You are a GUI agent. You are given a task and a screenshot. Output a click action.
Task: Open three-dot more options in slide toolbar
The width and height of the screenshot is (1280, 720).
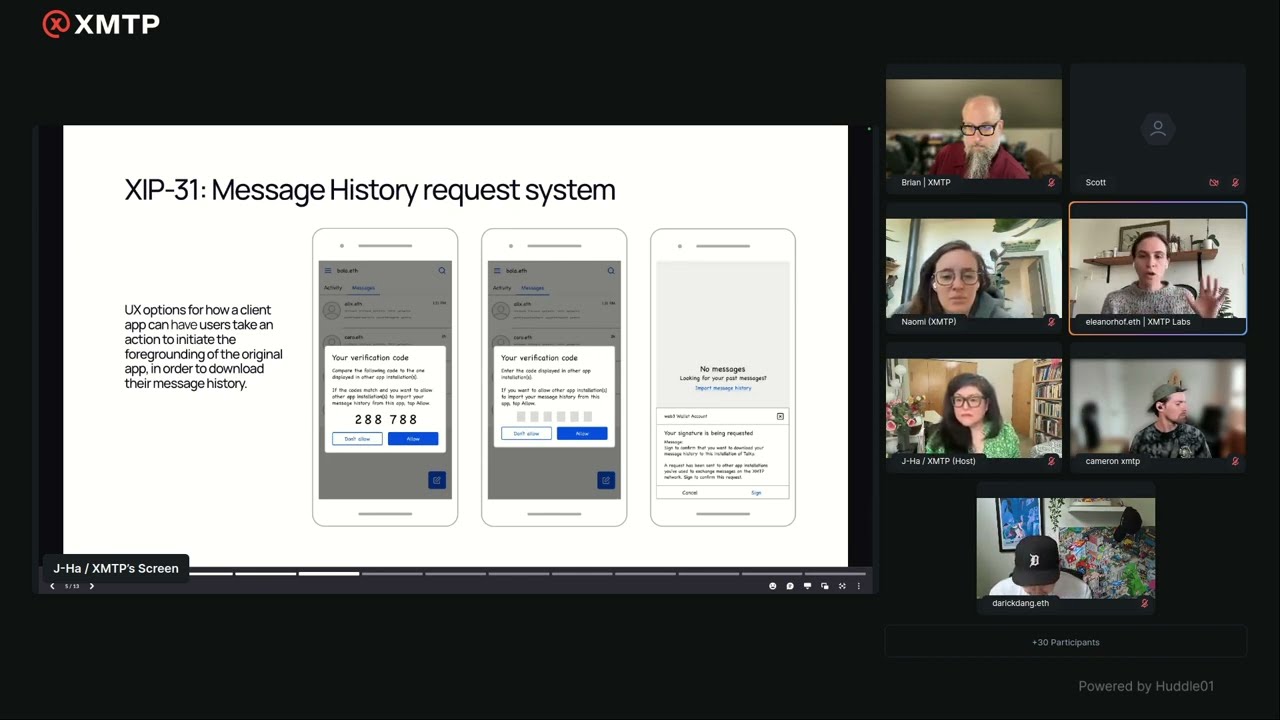(x=858, y=586)
